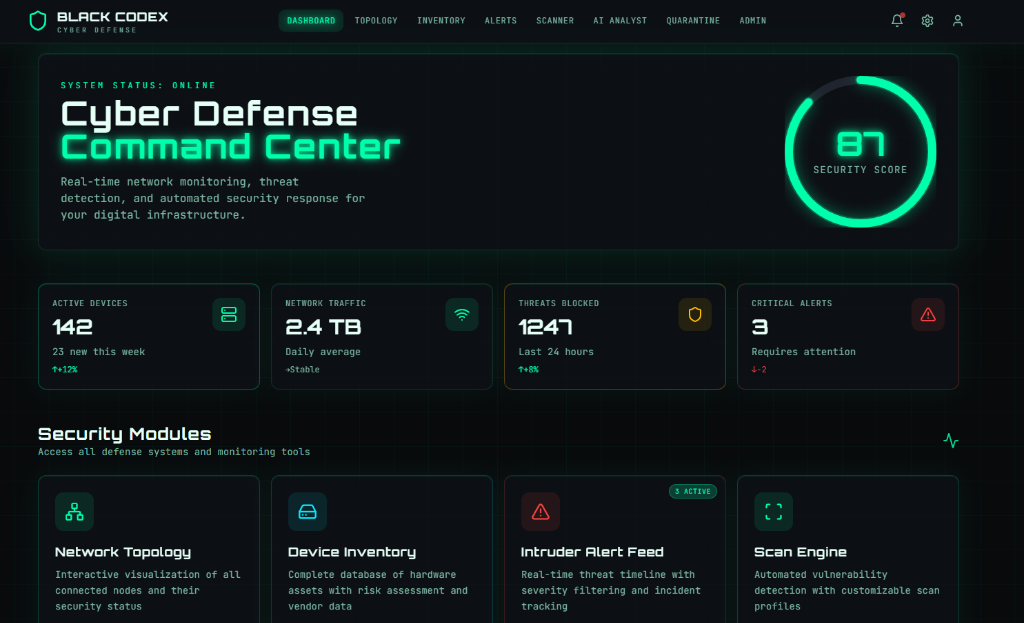
Task: Click the Black Codex brand name
Action: 112,17
